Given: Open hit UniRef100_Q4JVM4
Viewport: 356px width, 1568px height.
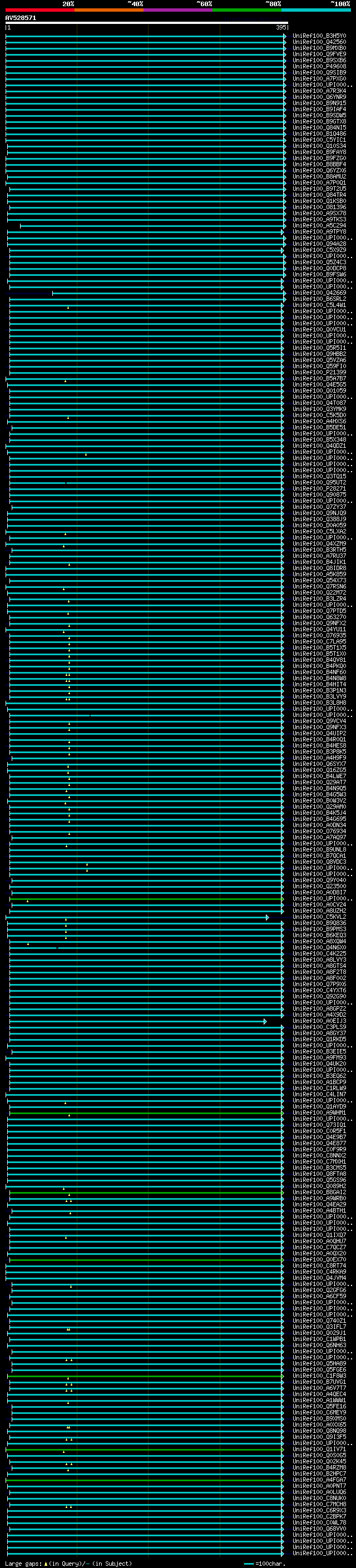Looking at the screenshot, I should (319, 1278).
